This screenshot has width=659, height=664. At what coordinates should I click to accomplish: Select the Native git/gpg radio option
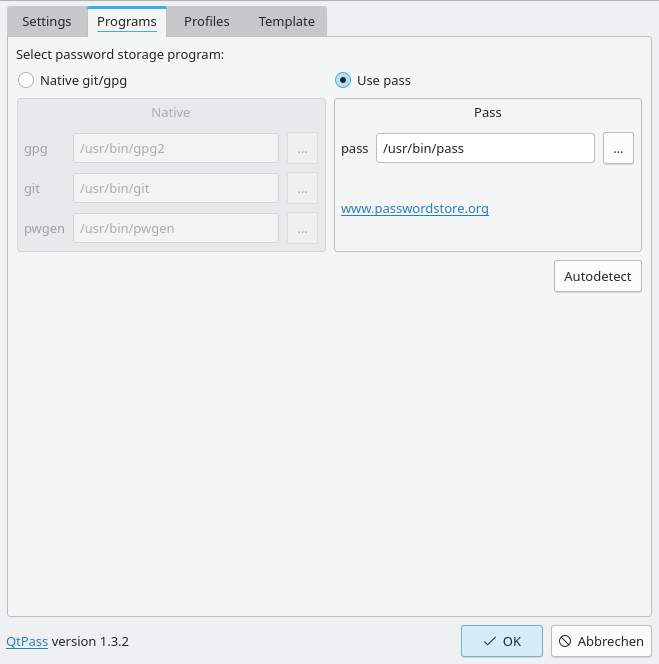pyautogui.click(x=26, y=80)
